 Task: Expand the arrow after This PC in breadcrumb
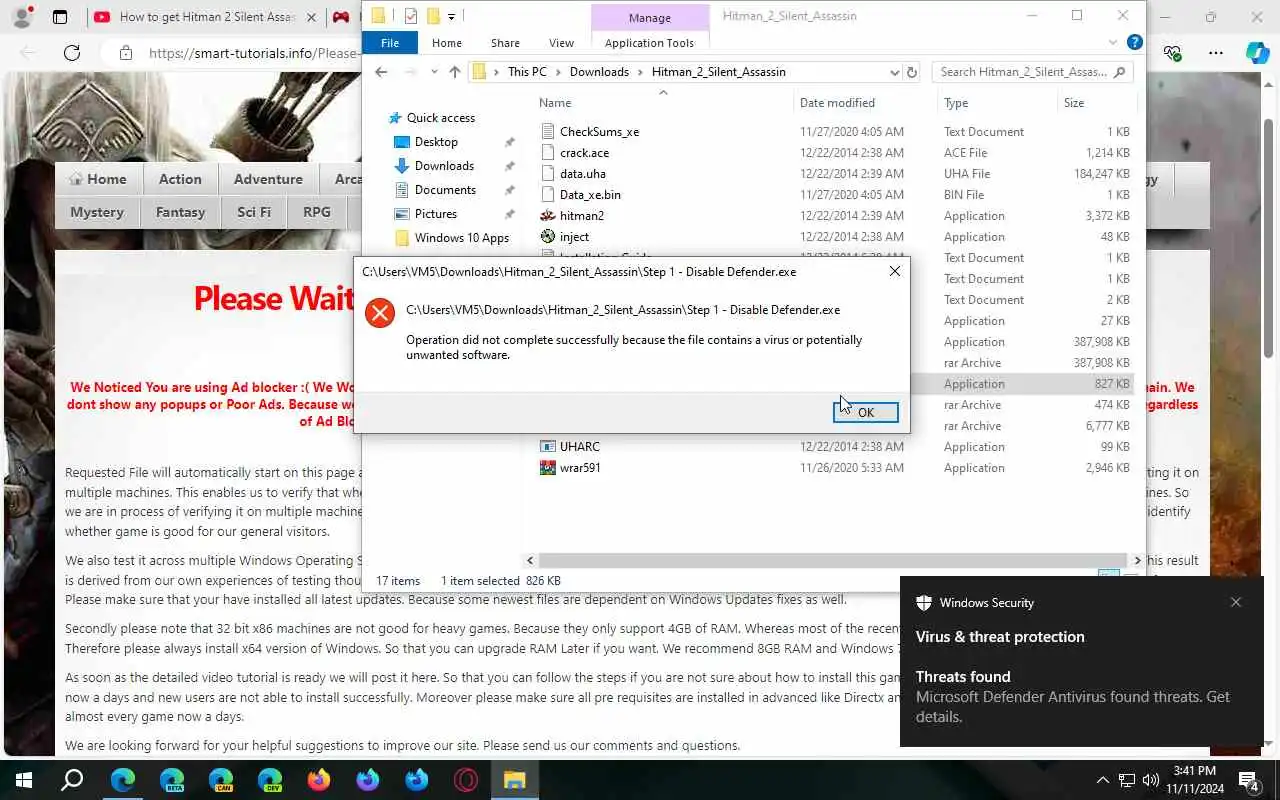pos(558,72)
